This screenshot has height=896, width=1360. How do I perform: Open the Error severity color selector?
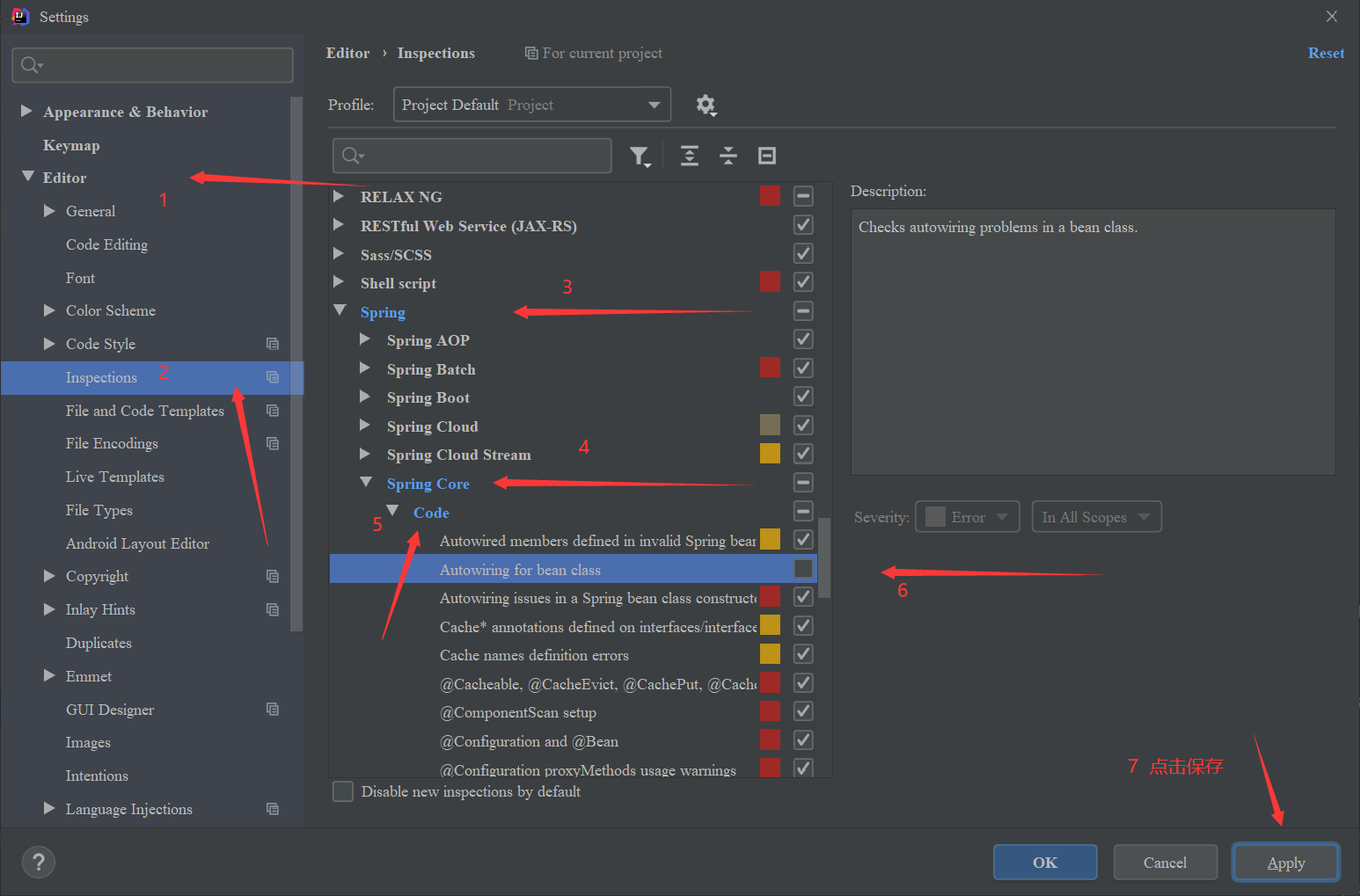(x=934, y=516)
